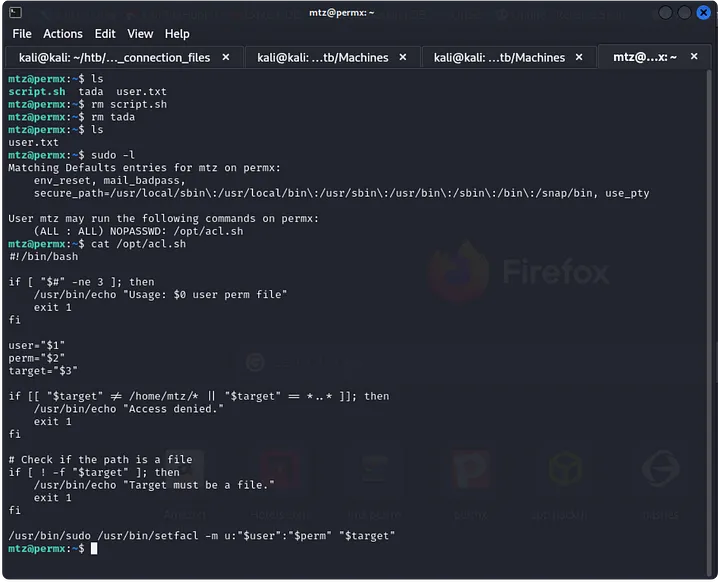The width and height of the screenshot is (720, 583).
Task: Click the green script.sh filename in the ls output
Action: 37,91
